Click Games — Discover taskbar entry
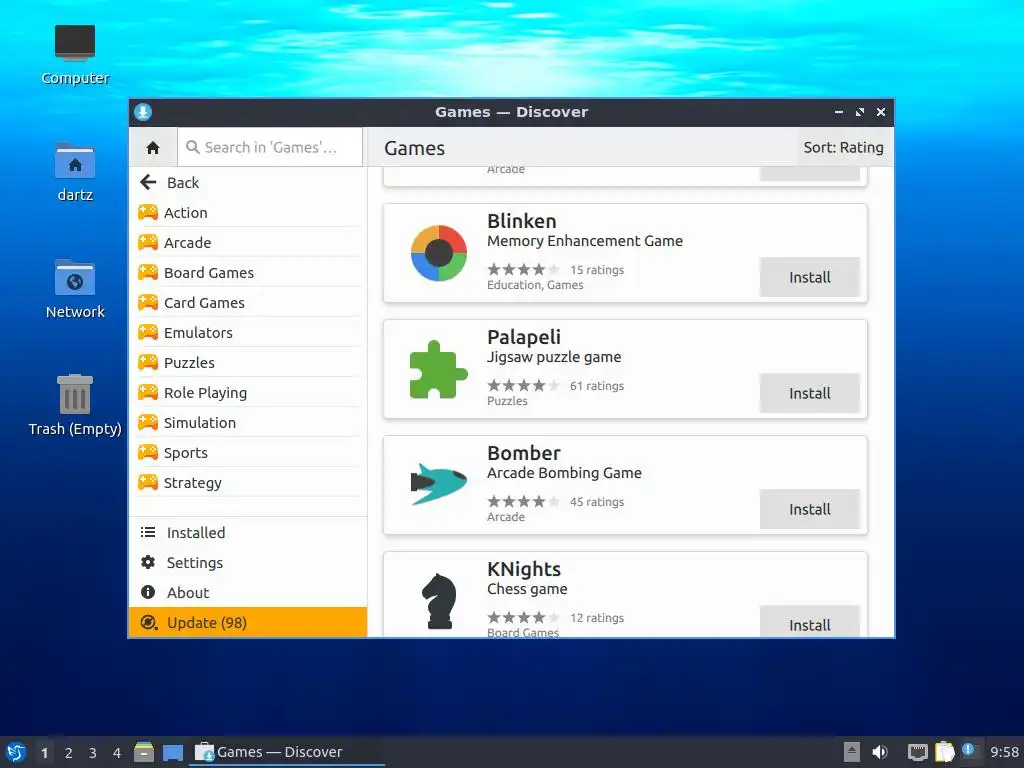1024x768 pixels. (x=287, y=752)
